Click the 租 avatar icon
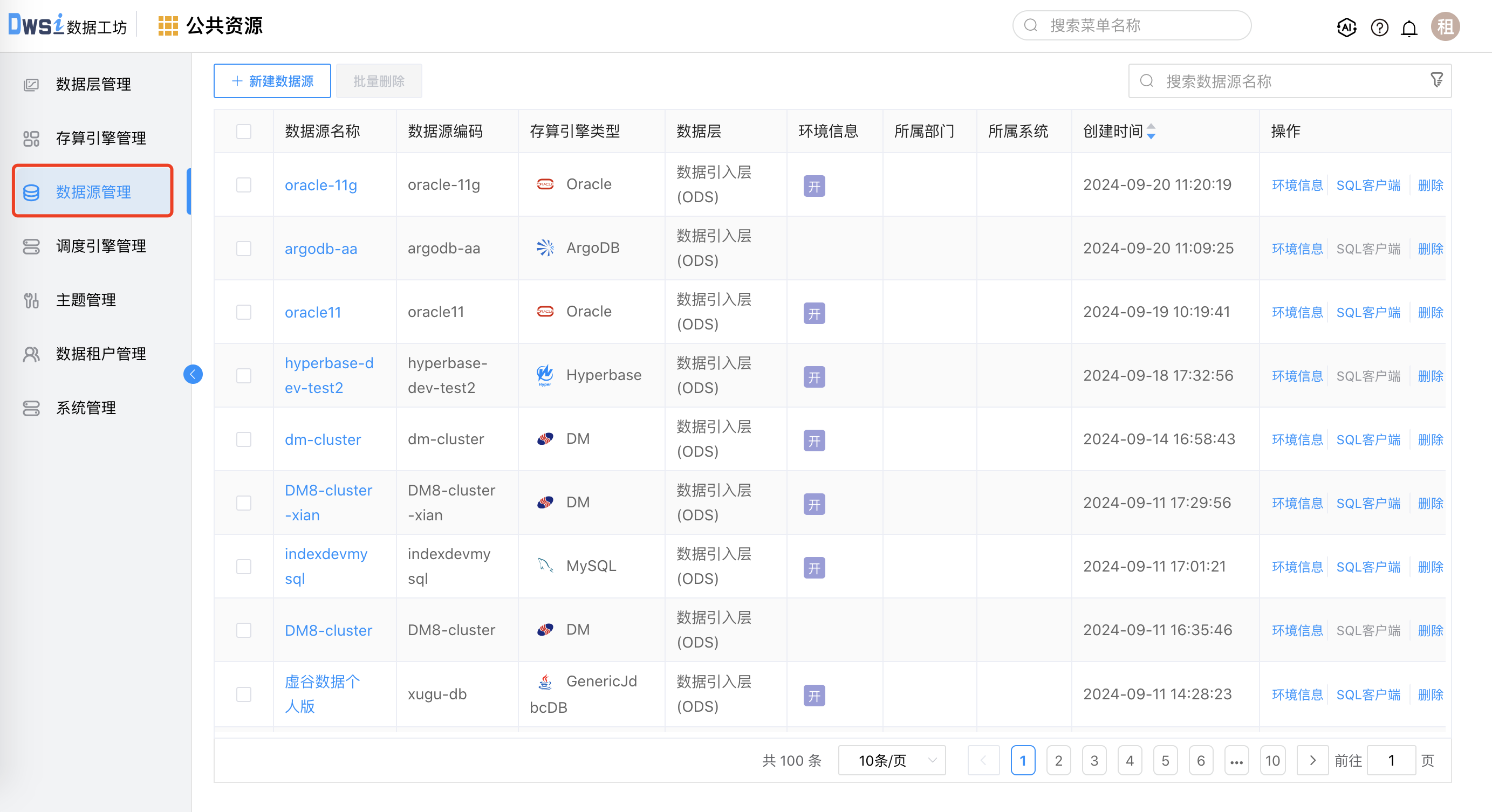This screenshot has width=1492, height=812. (x=1445, y=26)
